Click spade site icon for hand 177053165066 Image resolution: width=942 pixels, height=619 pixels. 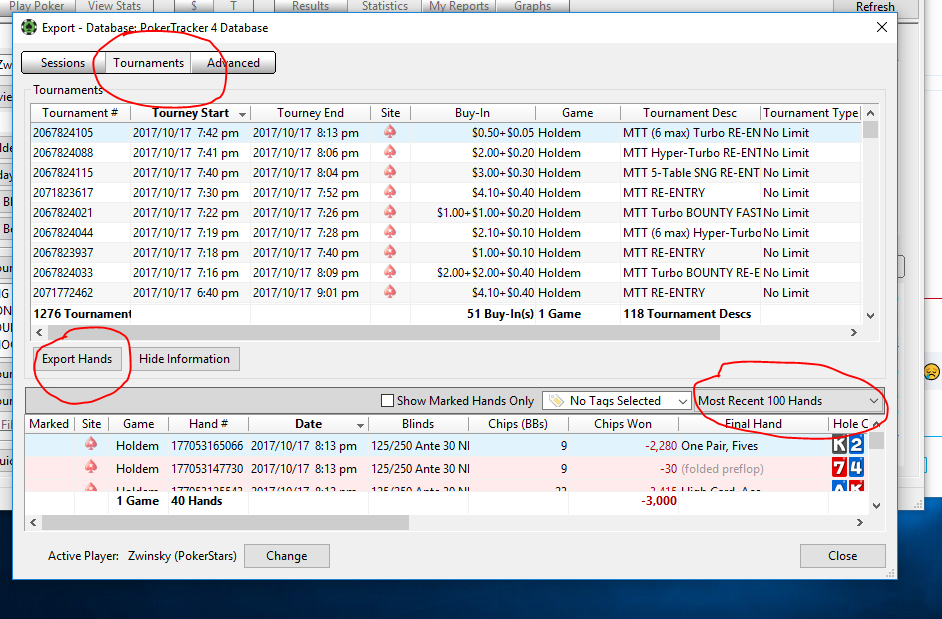point(91,445)
